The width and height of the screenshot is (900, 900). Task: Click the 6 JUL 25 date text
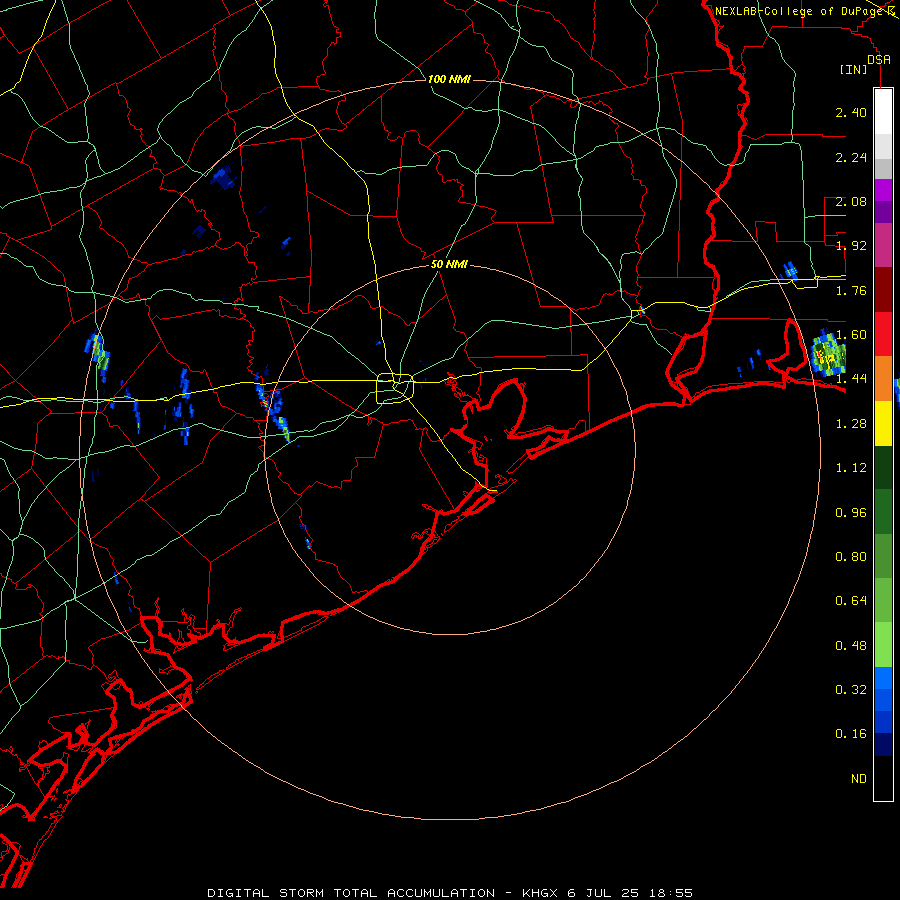(x=603, y=893)
